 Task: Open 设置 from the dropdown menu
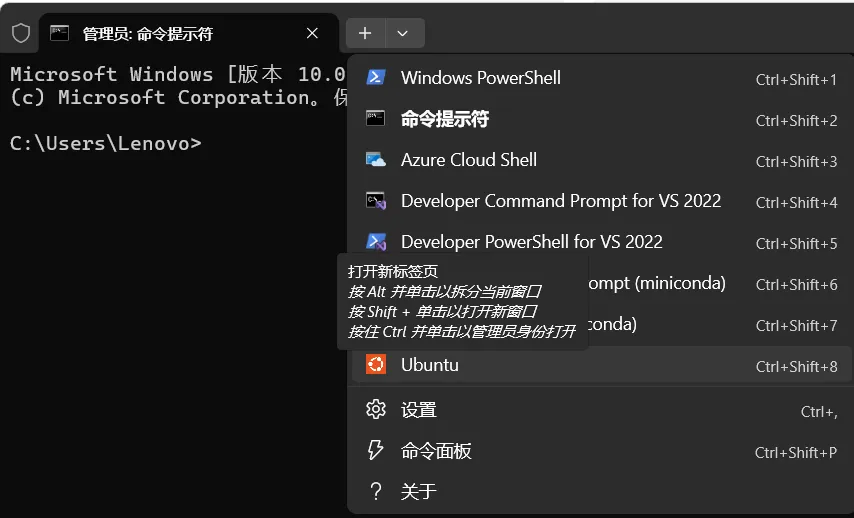[x=602, y=410]
